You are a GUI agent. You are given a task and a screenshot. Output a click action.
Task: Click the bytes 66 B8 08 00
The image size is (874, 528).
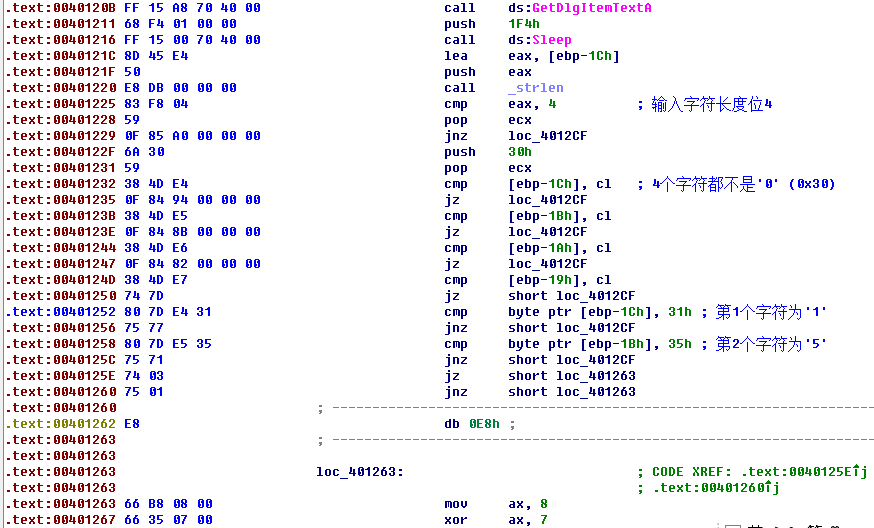click(168, 505)
